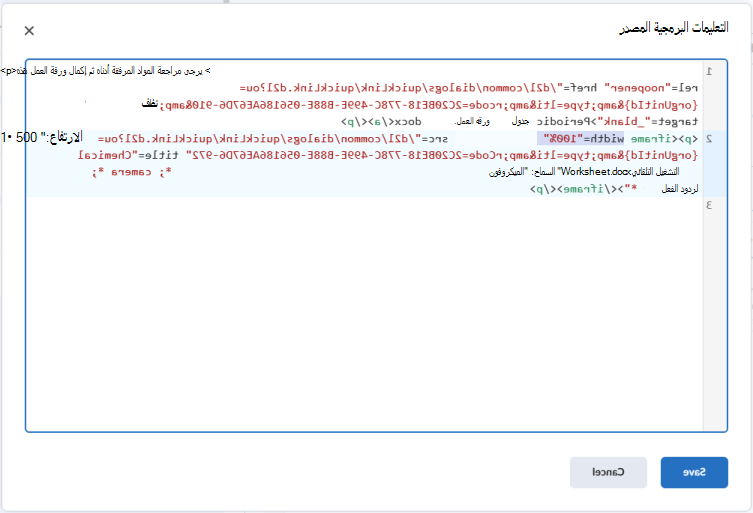Click the dialog title التعليمات البرمجية المصدر
This screenshot has height=513, width=753.
click(x=674, y=27)
